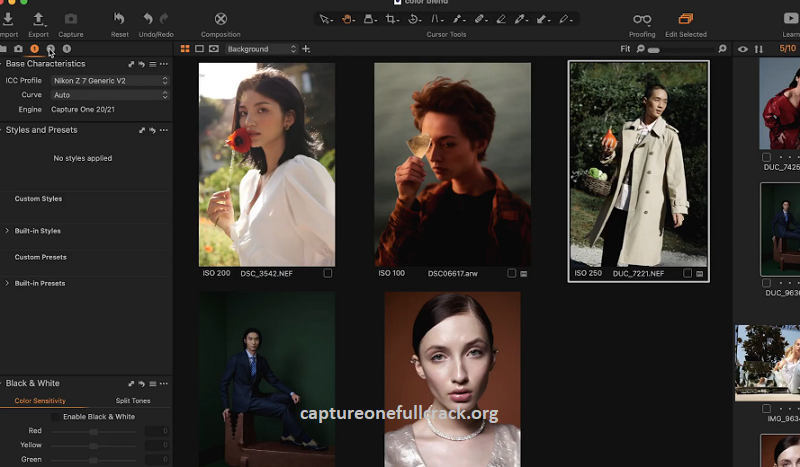
Task: Click the Fit zoom label
Action: coord(625,49)
